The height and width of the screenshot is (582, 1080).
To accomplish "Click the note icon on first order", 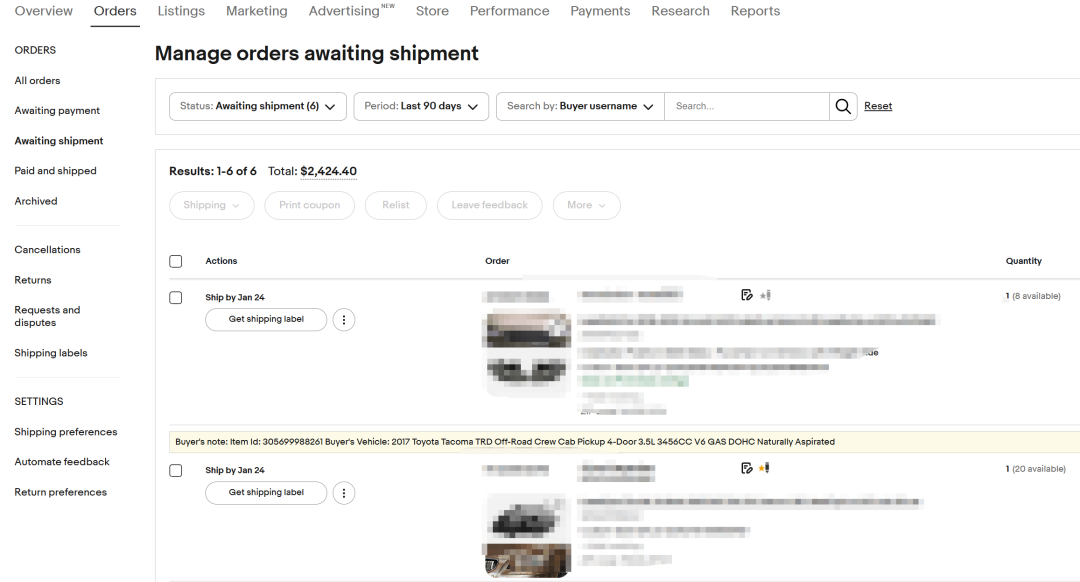I will pos(746,295).
